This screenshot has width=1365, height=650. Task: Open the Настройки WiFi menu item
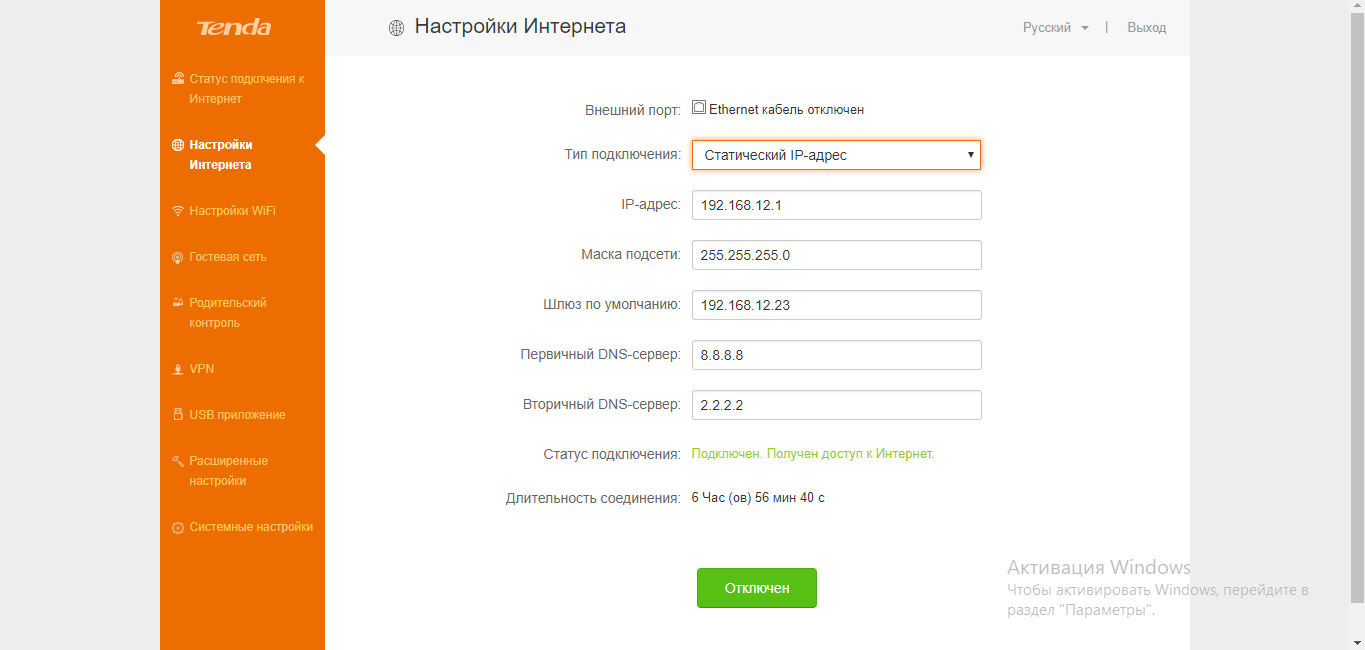click(x=232, y=211)
